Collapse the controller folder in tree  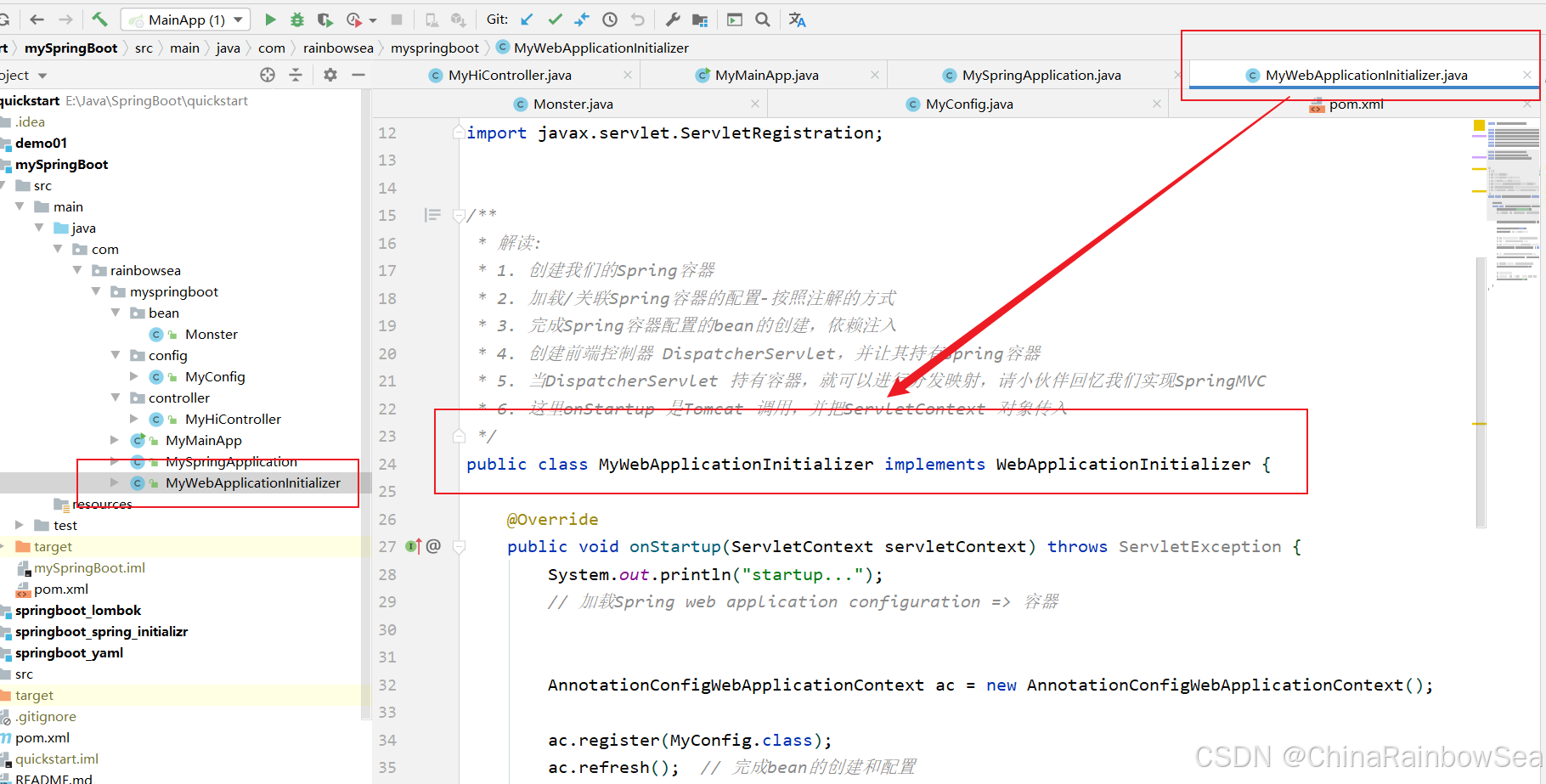click(116, 398)
